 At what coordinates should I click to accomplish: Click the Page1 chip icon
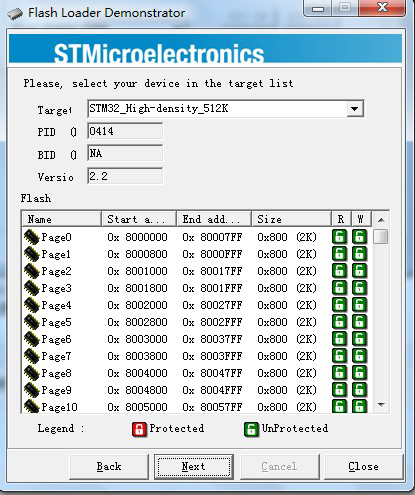coord(32,254)
